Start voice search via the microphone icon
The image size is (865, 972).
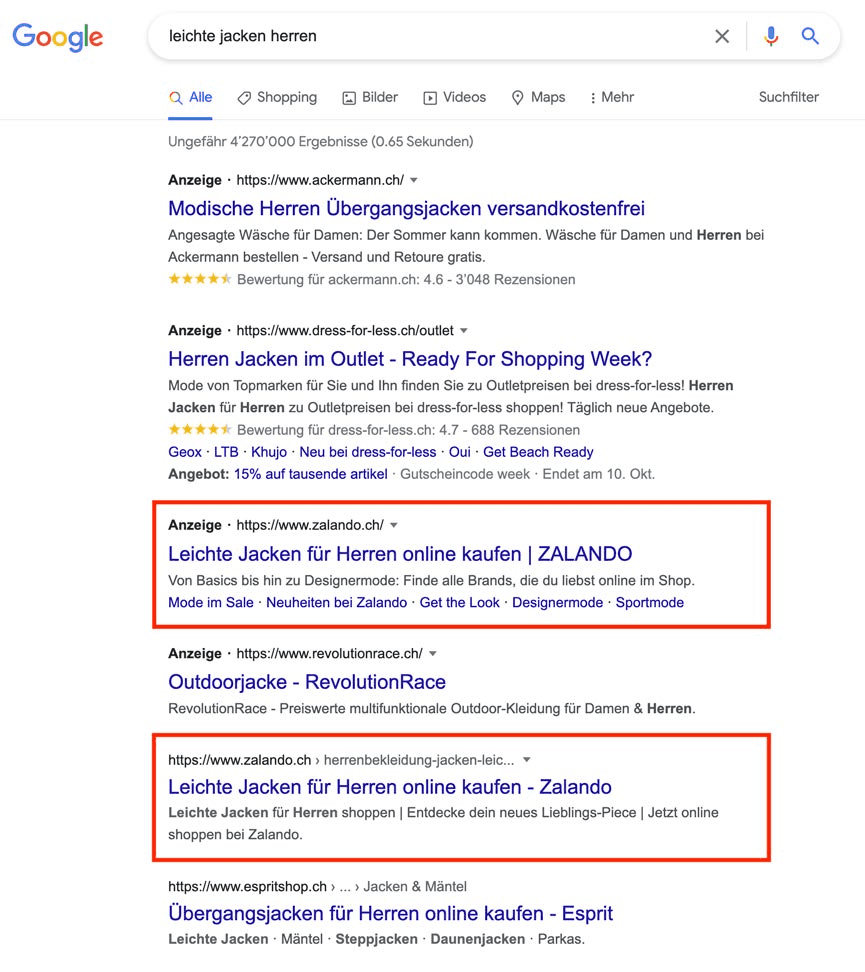[x=770, y=35]
